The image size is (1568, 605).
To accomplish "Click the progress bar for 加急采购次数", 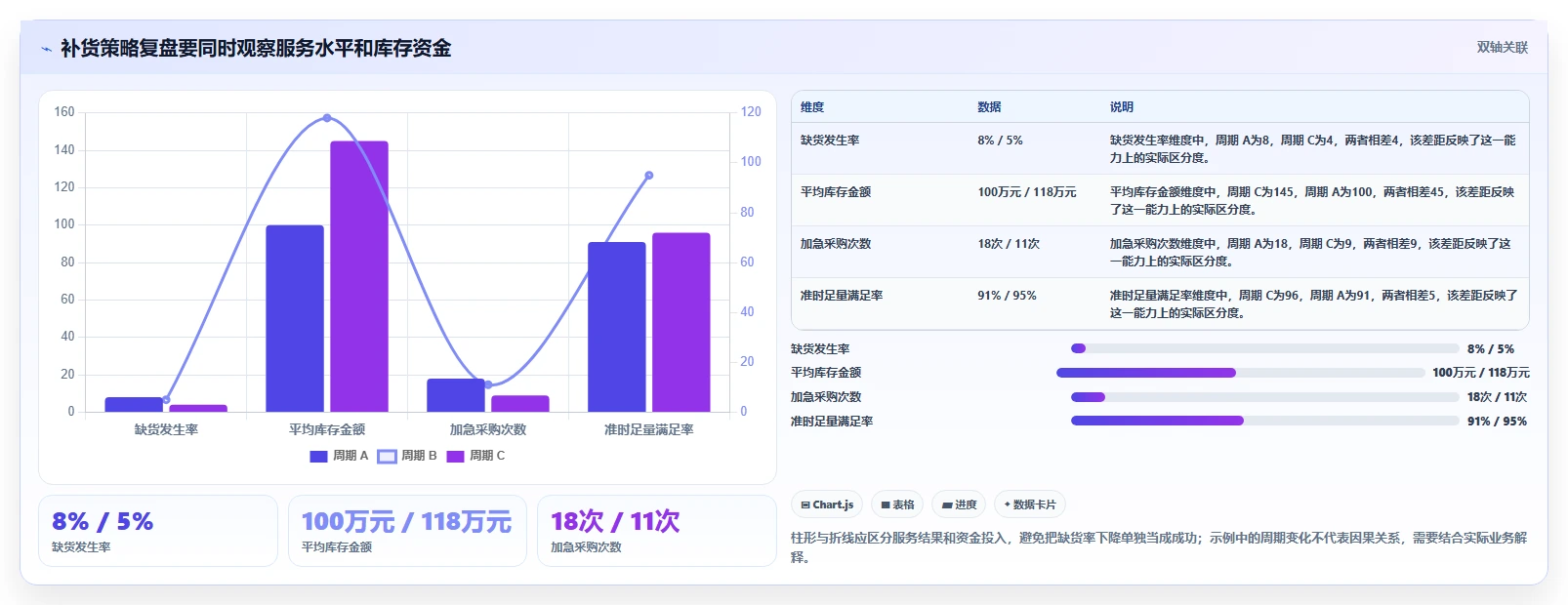I will (x=1264, y=397).
